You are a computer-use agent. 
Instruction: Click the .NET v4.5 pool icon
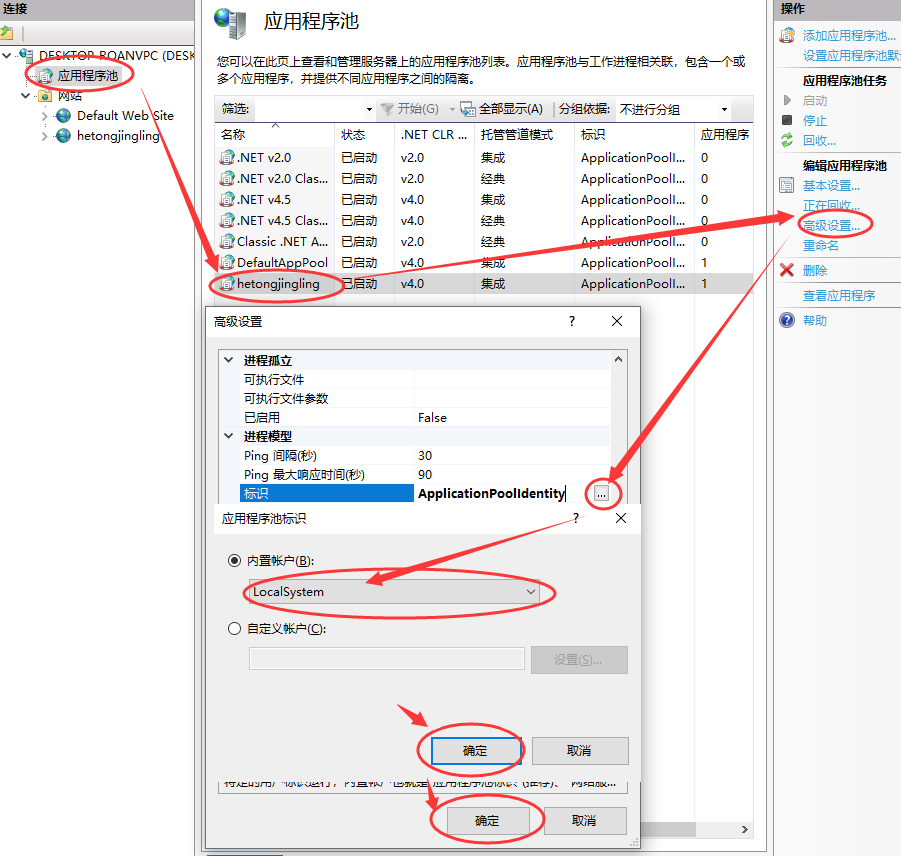point(227,199)
